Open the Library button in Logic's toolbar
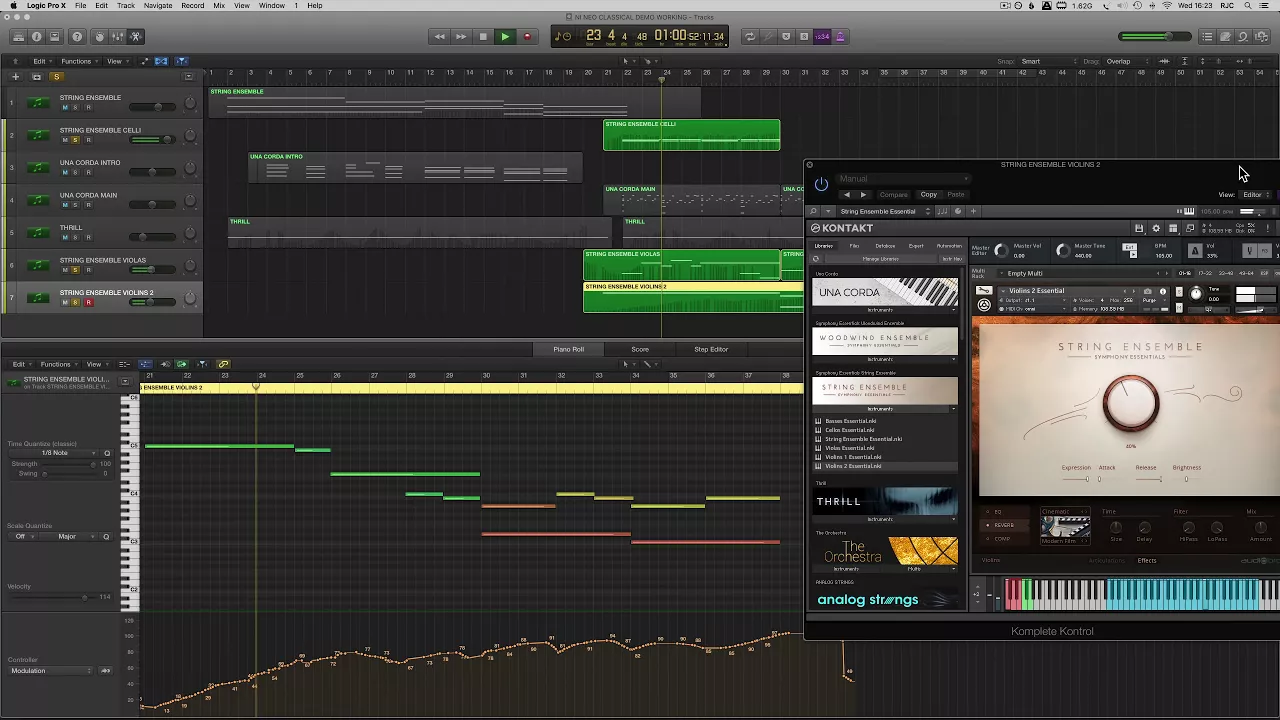This screenshot has width=1280, height=720. [x=18, y=37]
